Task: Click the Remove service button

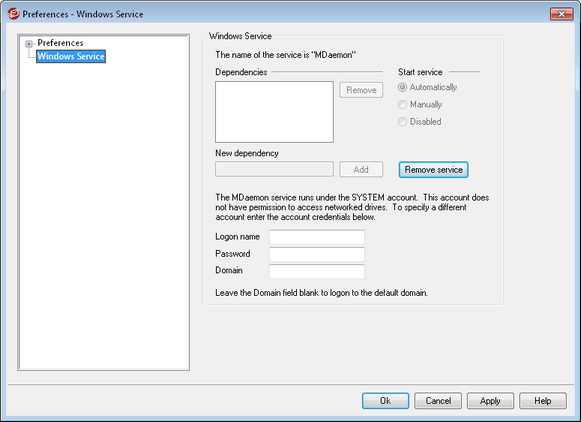Action: tap(434, 170)
